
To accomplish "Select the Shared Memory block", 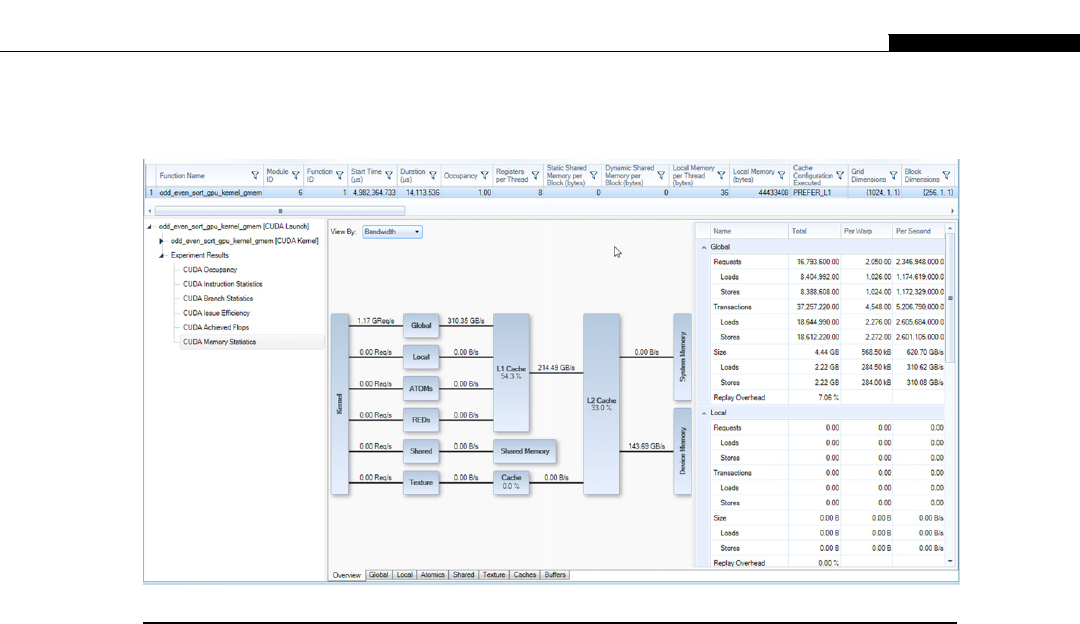I will 525,451.
